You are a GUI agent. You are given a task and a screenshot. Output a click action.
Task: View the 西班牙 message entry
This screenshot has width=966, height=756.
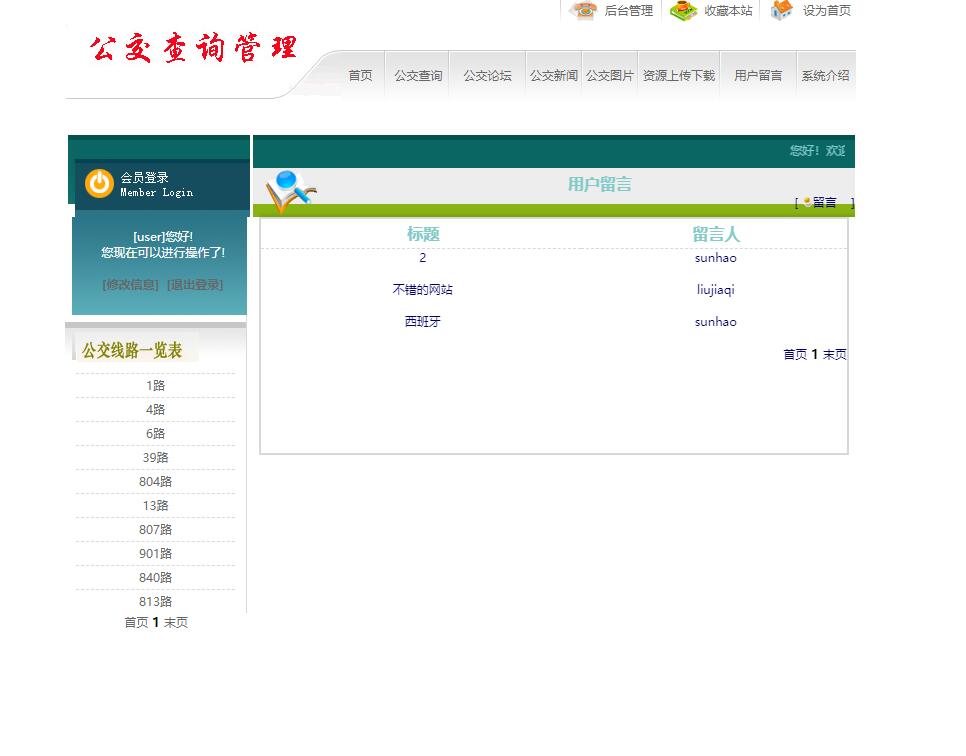click(422, 322)
